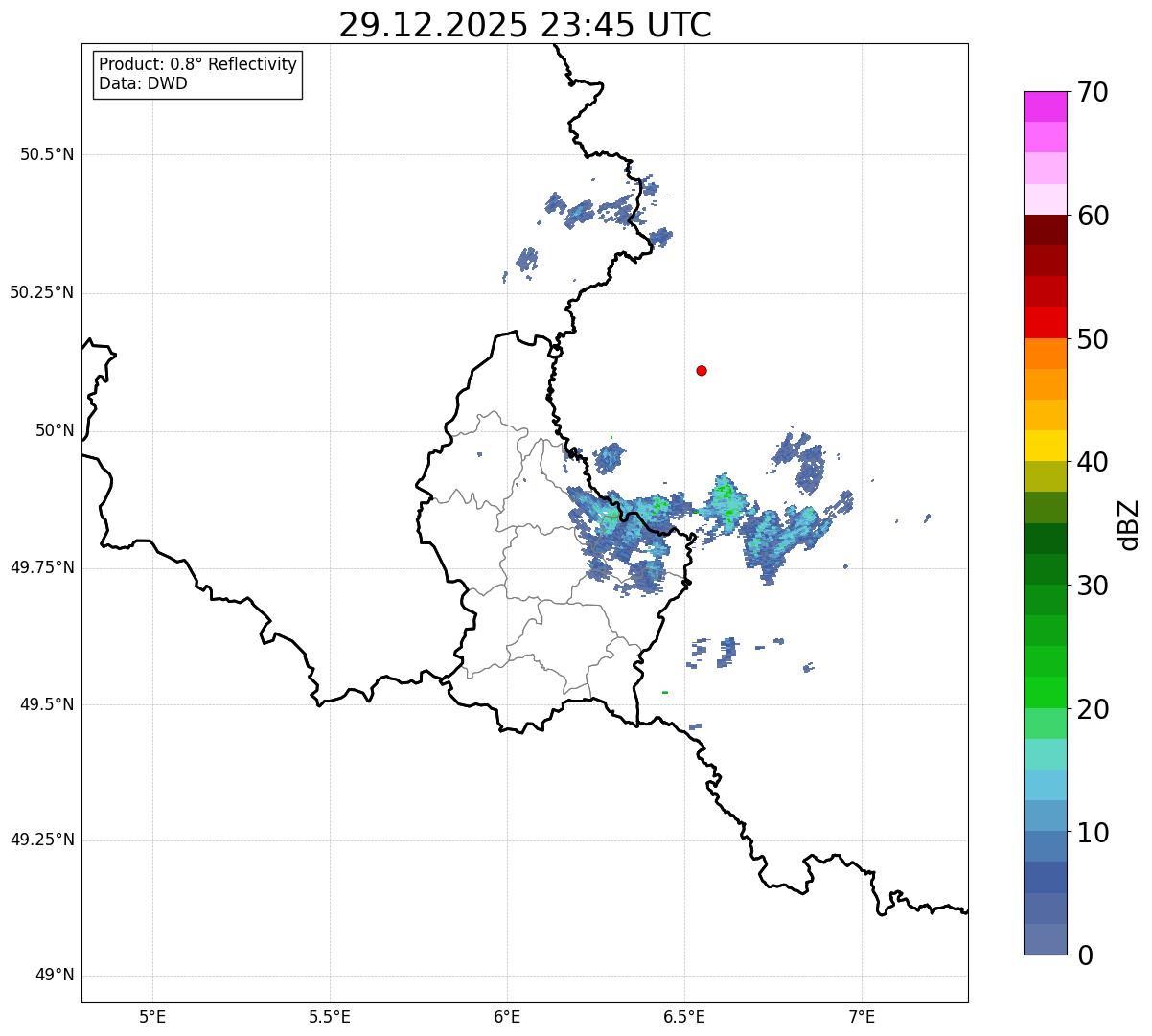Click the colorbar tick label "60"
Screen dimensions: 1152x1036
pos(1092,216)
